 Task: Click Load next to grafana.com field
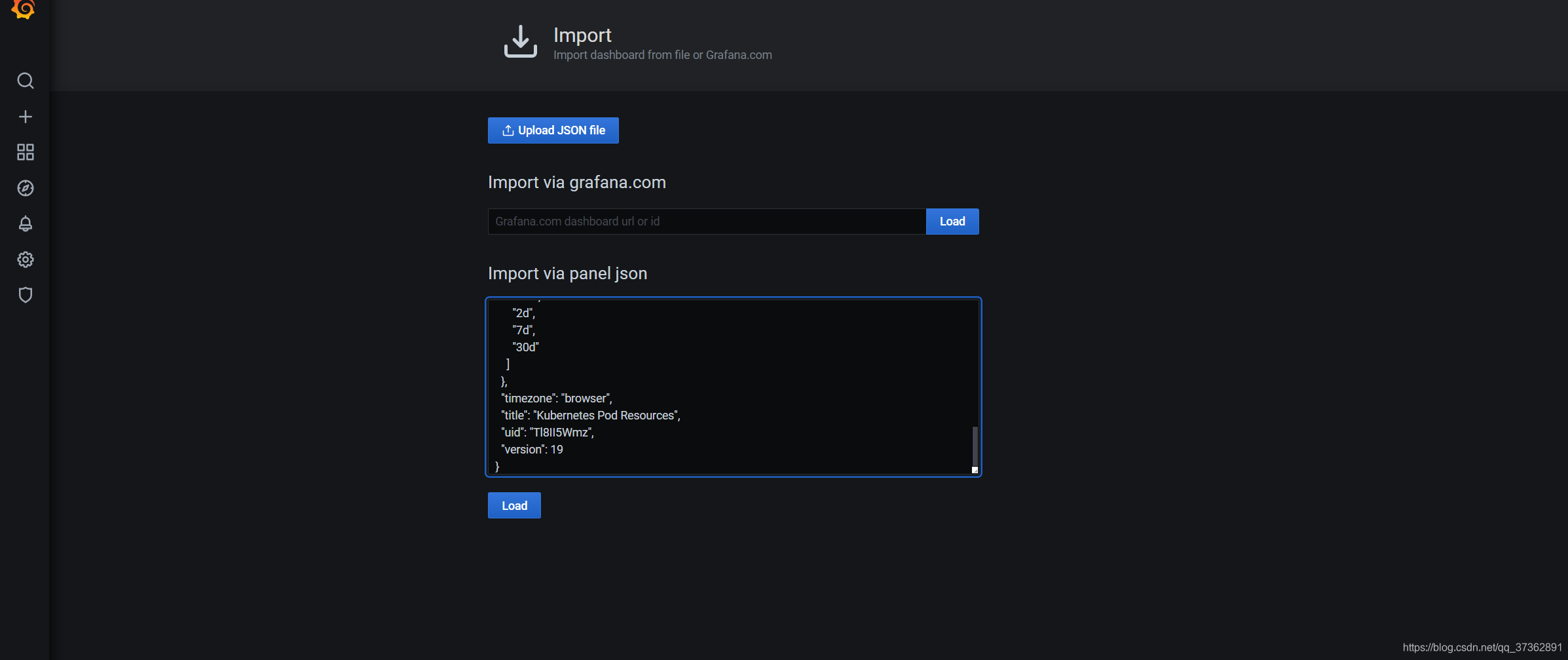pyautogui.click(x=952, y=222)
